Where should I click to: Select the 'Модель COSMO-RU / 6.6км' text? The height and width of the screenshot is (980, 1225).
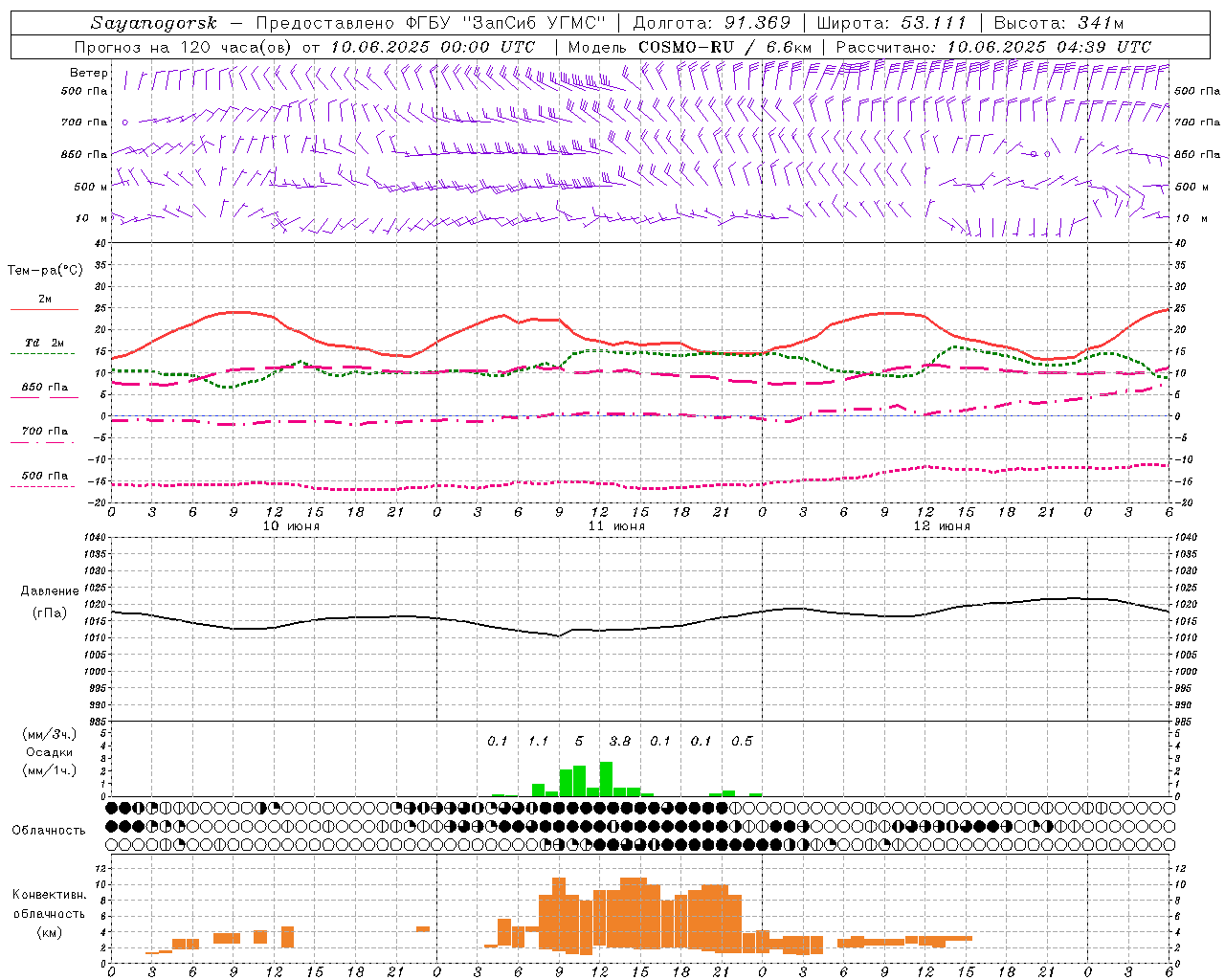tap(689, 47)
